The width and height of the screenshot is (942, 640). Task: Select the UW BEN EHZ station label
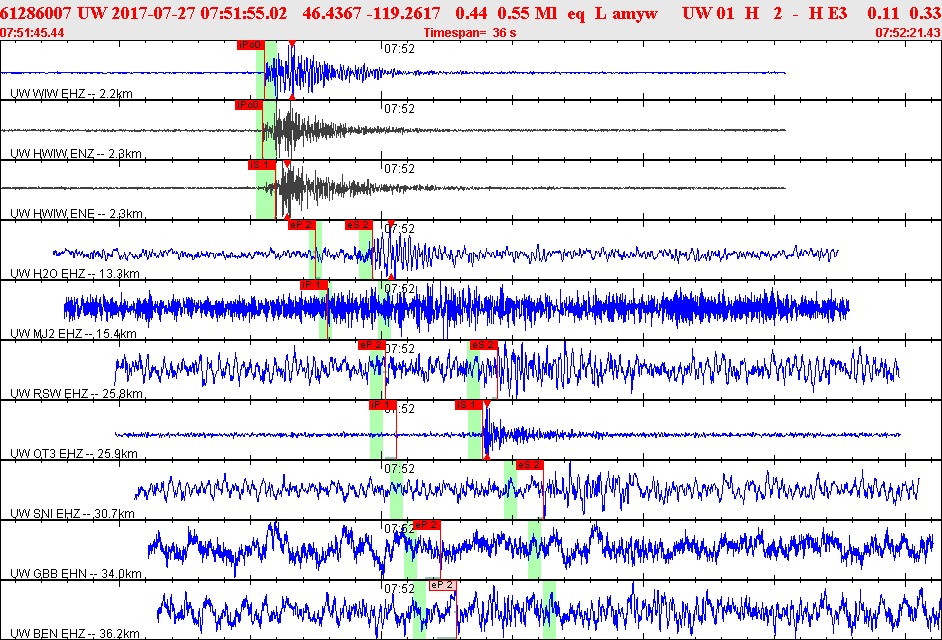click(x=73, y=633)
